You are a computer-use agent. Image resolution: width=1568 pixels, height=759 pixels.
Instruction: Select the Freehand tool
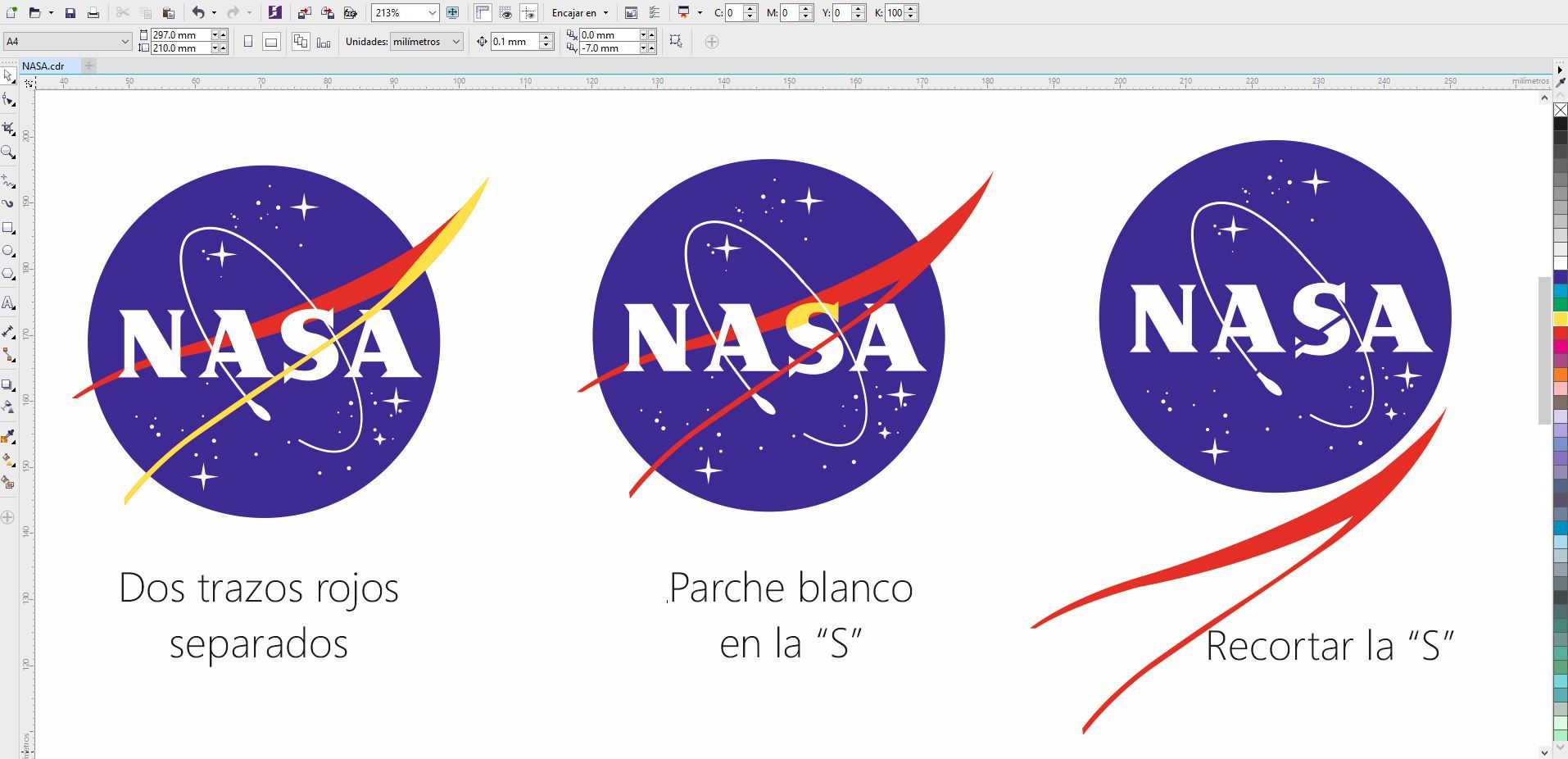pyautogui.click(x=8, y=180)
